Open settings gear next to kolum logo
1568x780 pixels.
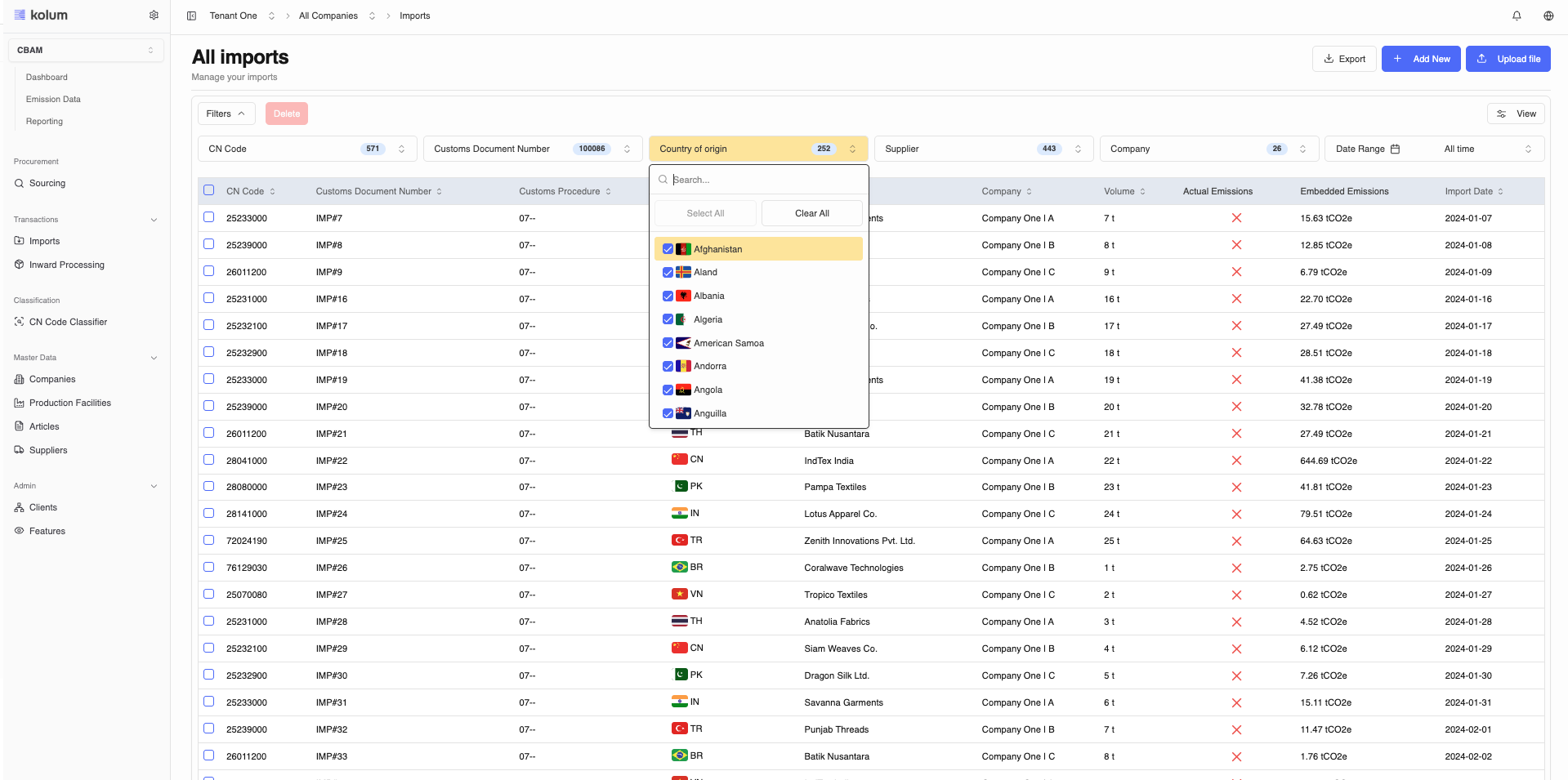(154, 15)
